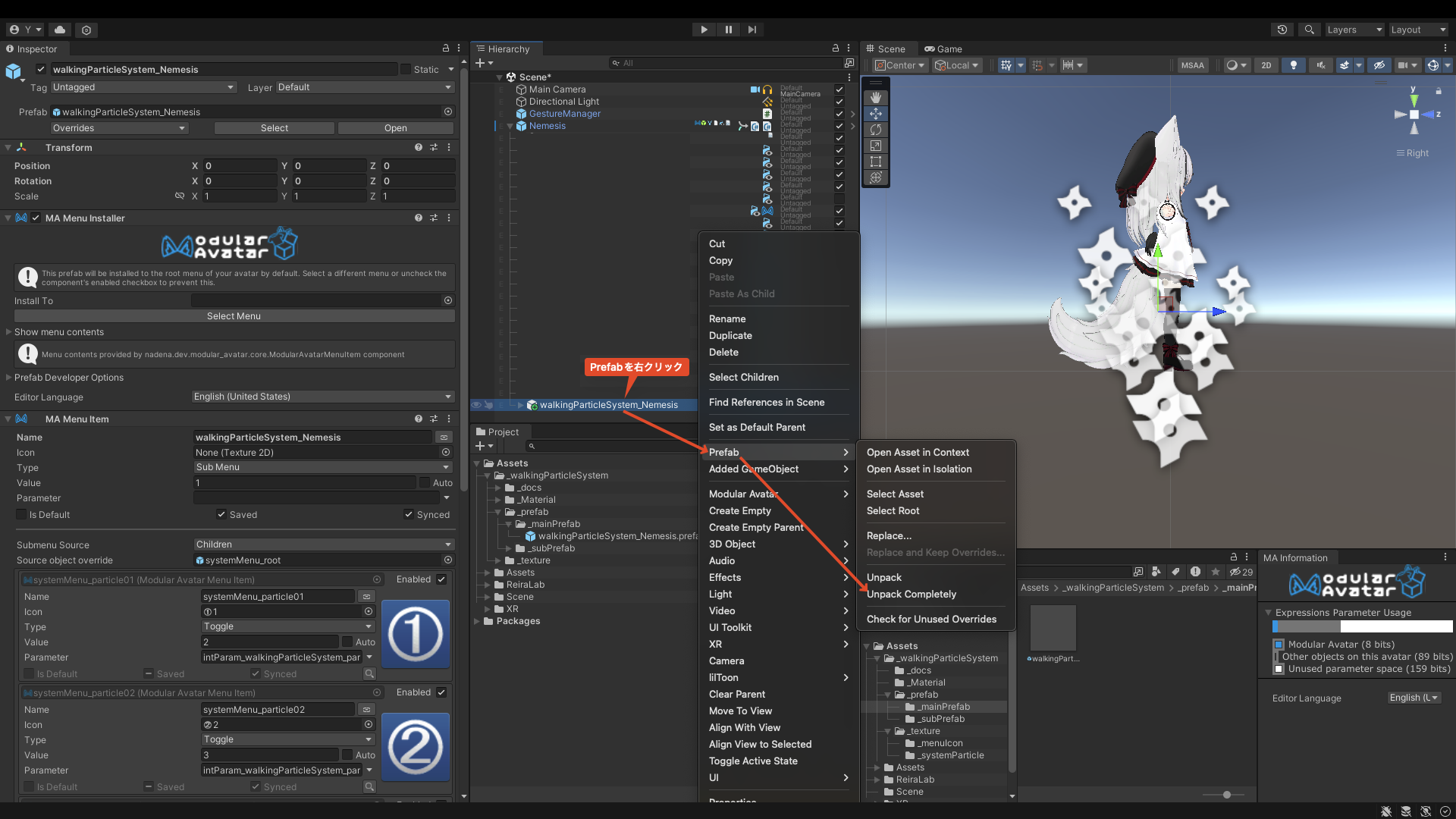Open the global search magnifier
The width and height of the screenshot is (1456, 819).
[x=1309, y=30]
